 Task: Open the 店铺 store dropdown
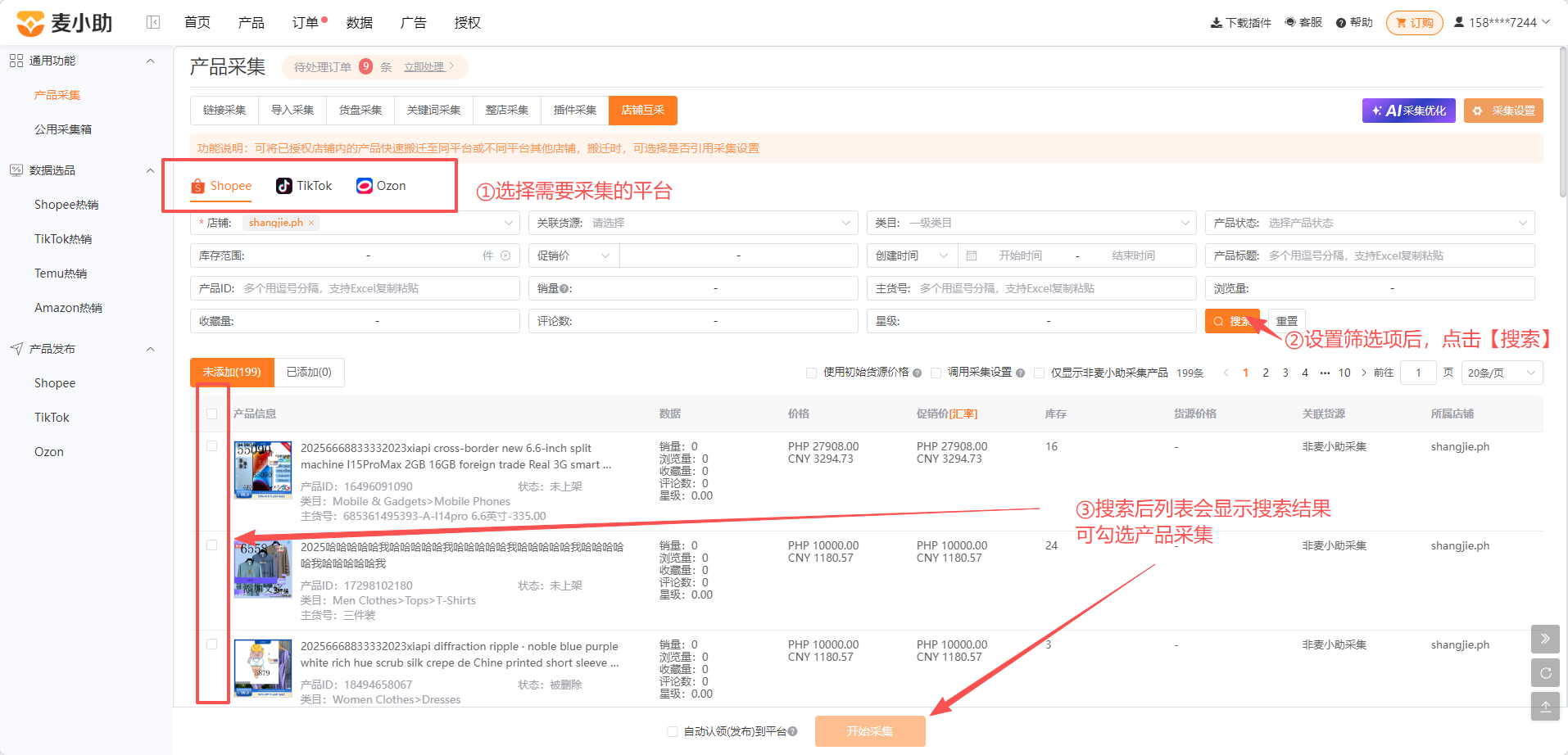click(x=355, y=223)
